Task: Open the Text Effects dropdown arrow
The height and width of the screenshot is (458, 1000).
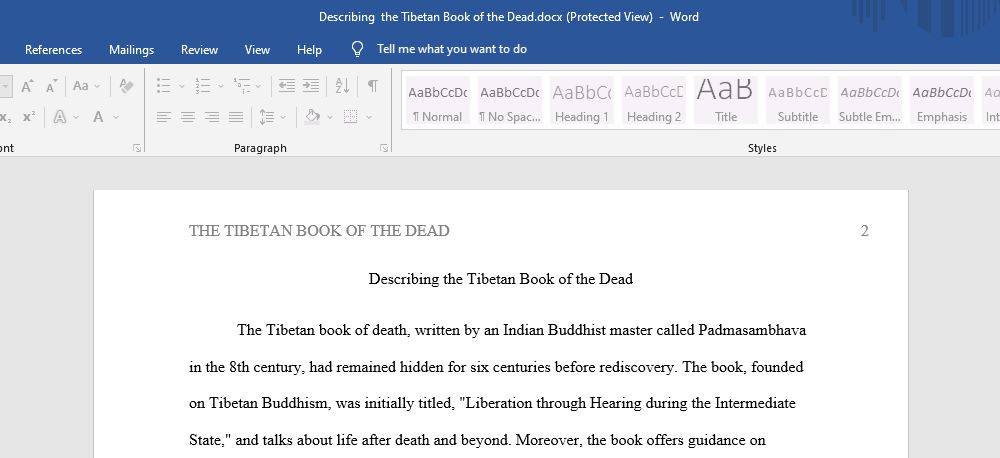Action: [77, 117]
